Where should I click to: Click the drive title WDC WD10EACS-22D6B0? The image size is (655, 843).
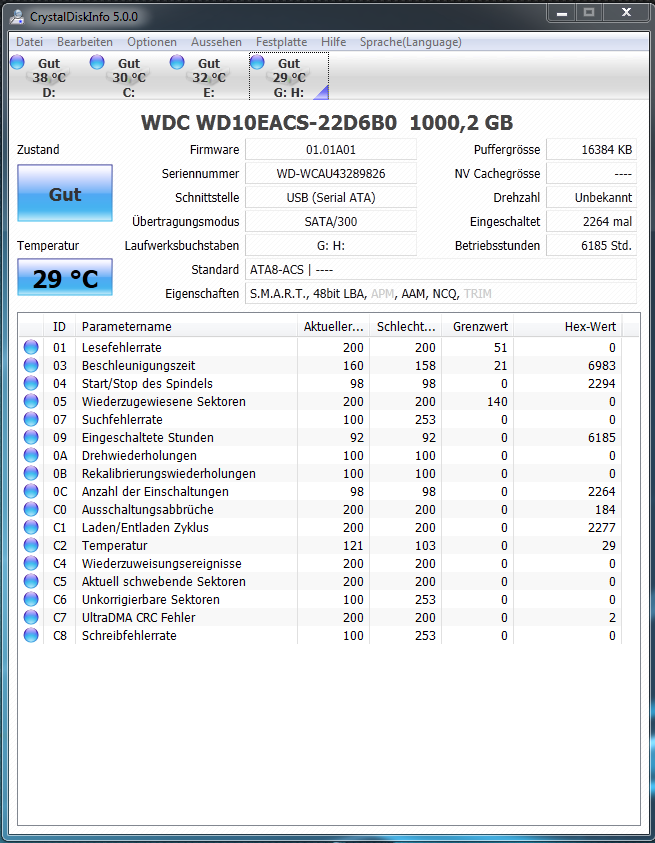(269, 123)
